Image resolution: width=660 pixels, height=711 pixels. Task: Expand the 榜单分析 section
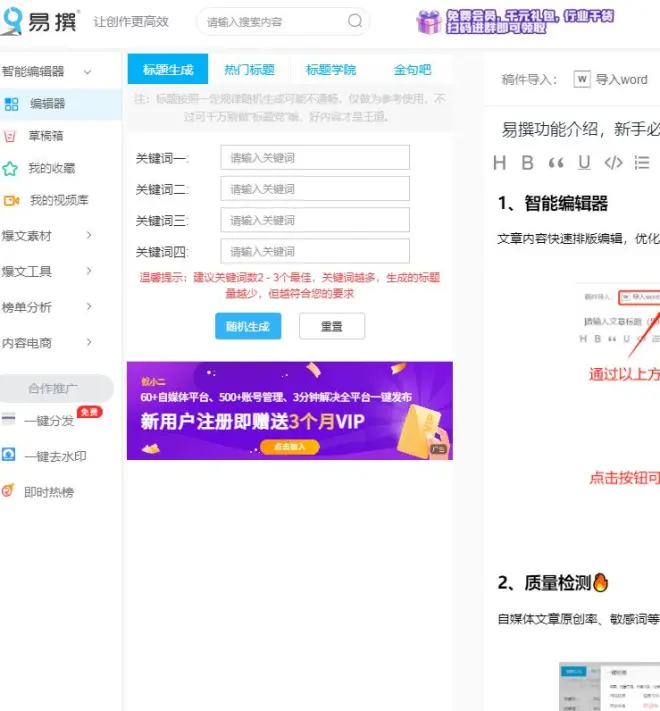(89, 307)
